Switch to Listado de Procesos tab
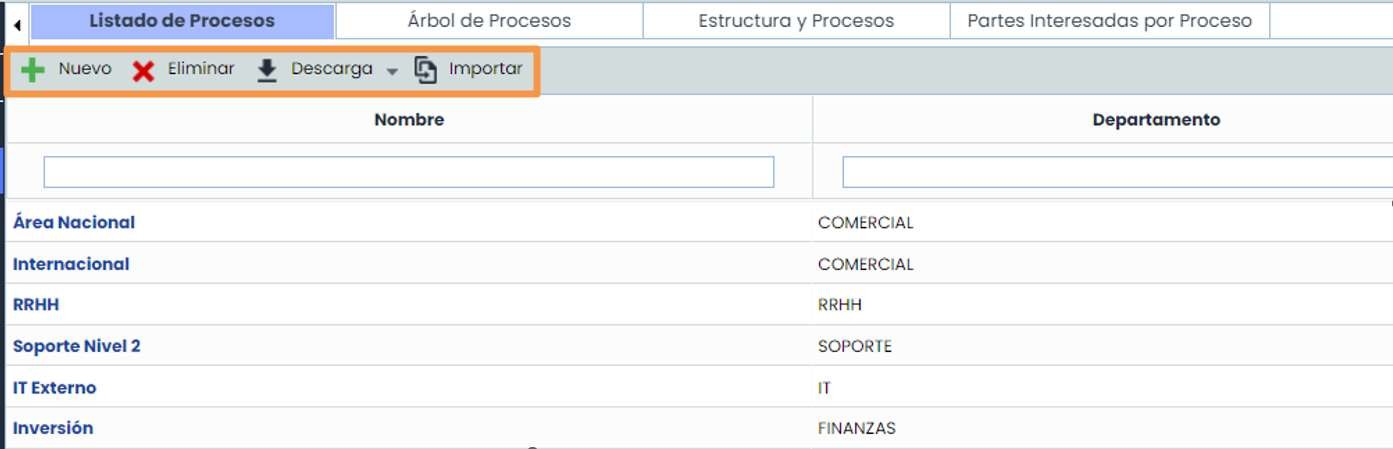The width and height of the screenshot is (1393, 449). [182, 21]
